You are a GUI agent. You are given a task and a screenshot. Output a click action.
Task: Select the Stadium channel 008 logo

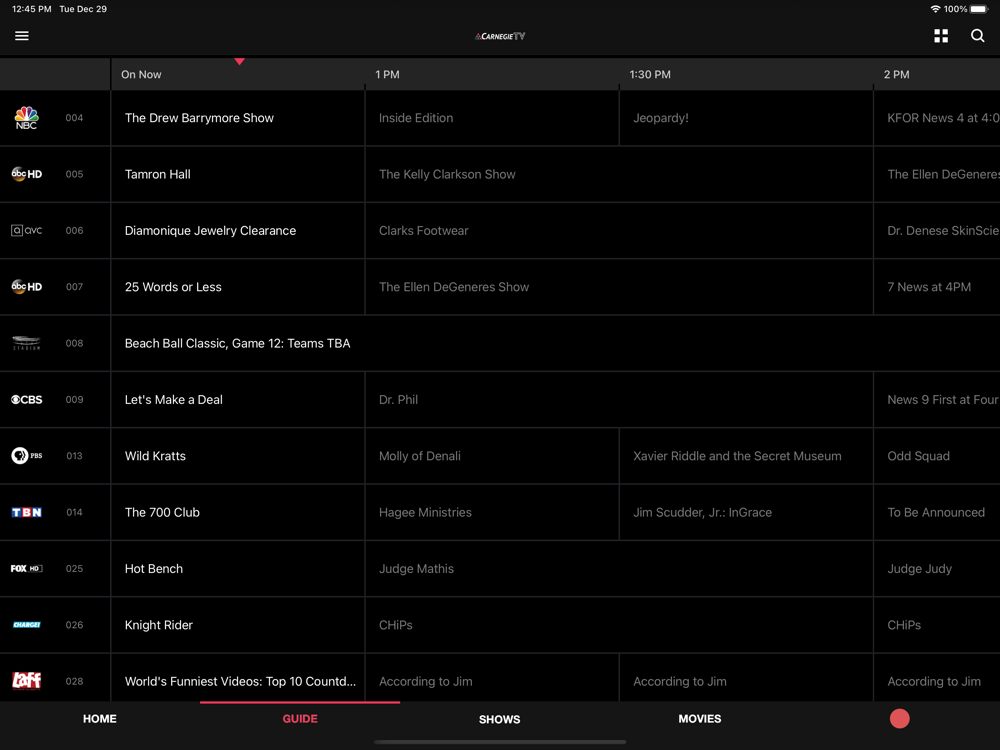tap(26, 343)
